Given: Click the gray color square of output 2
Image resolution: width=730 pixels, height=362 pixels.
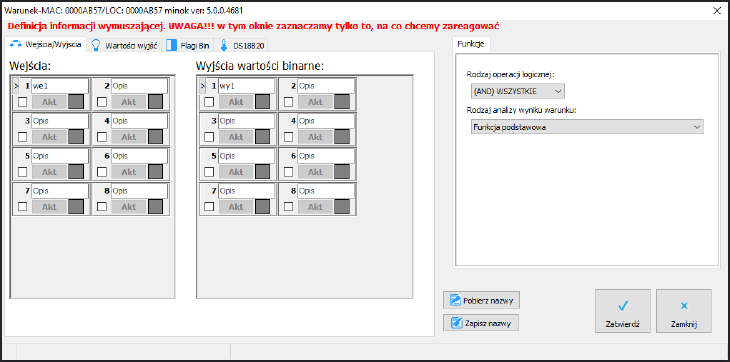Looking at the screenshot, I should click(x=342, y=102).
